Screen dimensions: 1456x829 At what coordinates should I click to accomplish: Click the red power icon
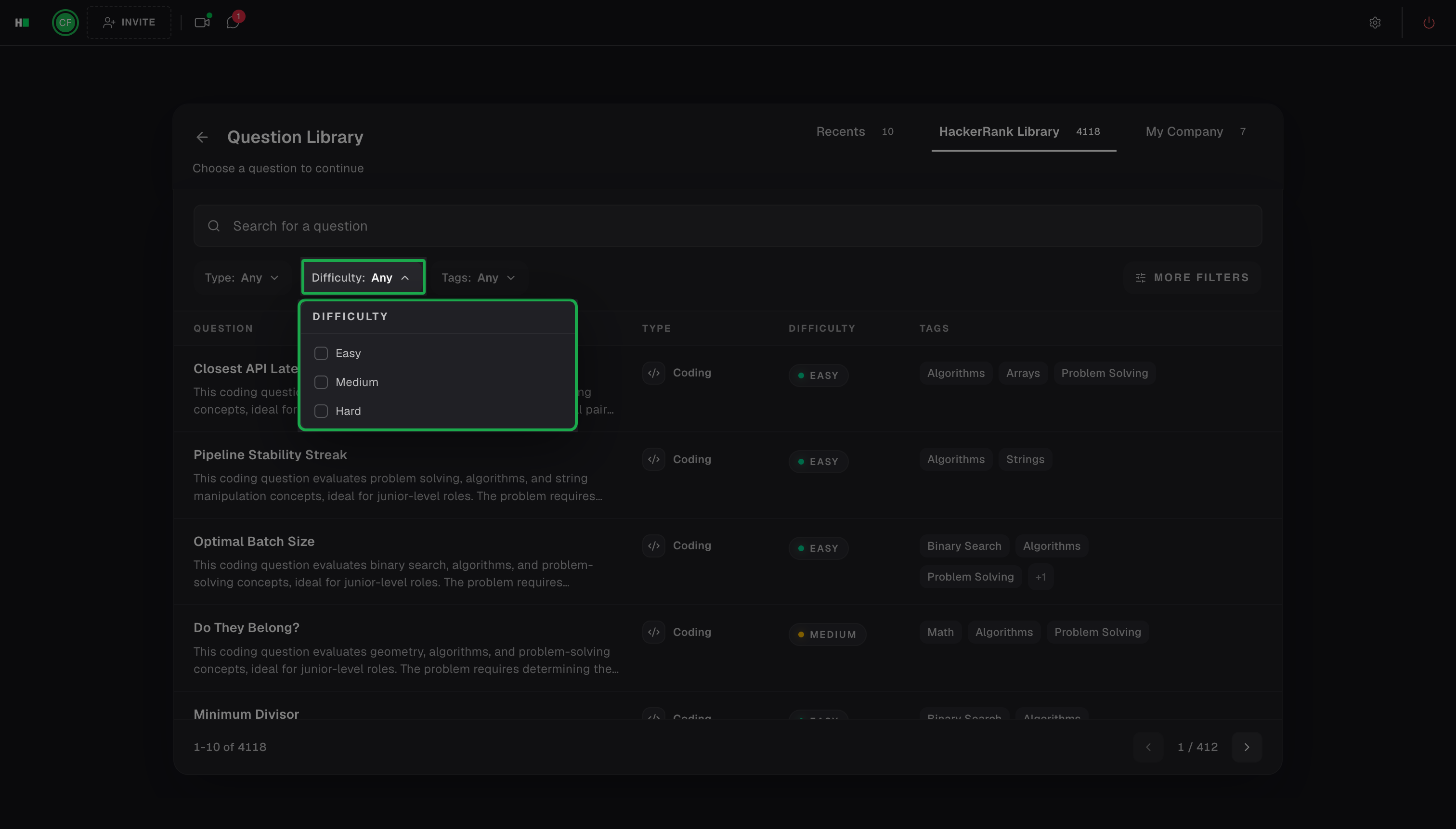pyautogui.click(x=1428, y=23)
